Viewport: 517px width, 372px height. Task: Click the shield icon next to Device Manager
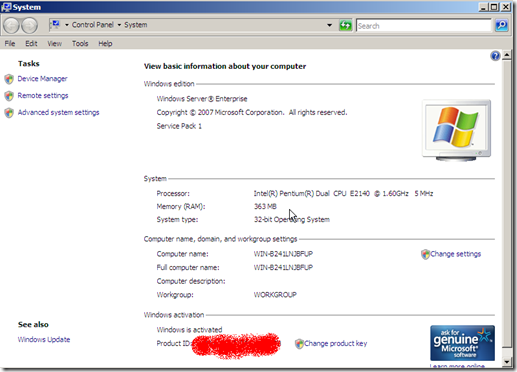tap(9, 79)
